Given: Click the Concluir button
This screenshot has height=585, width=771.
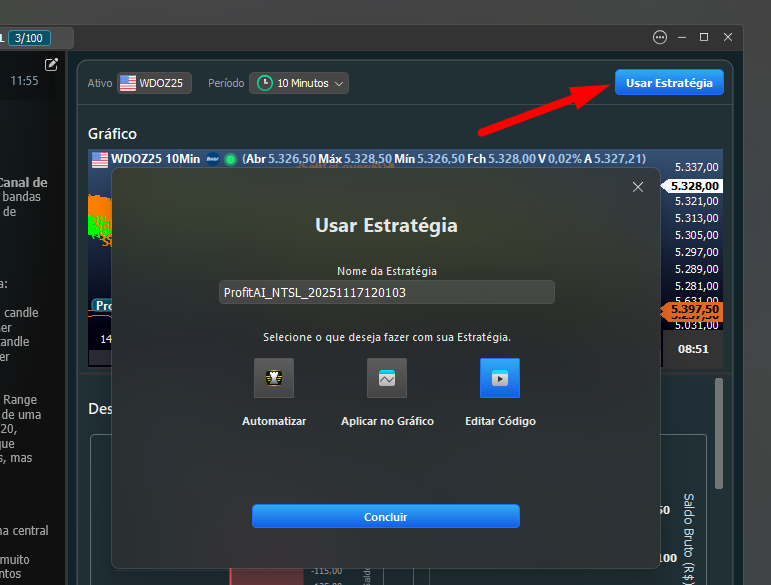Looking at the screenshot, I should click(x=386, y=517).
